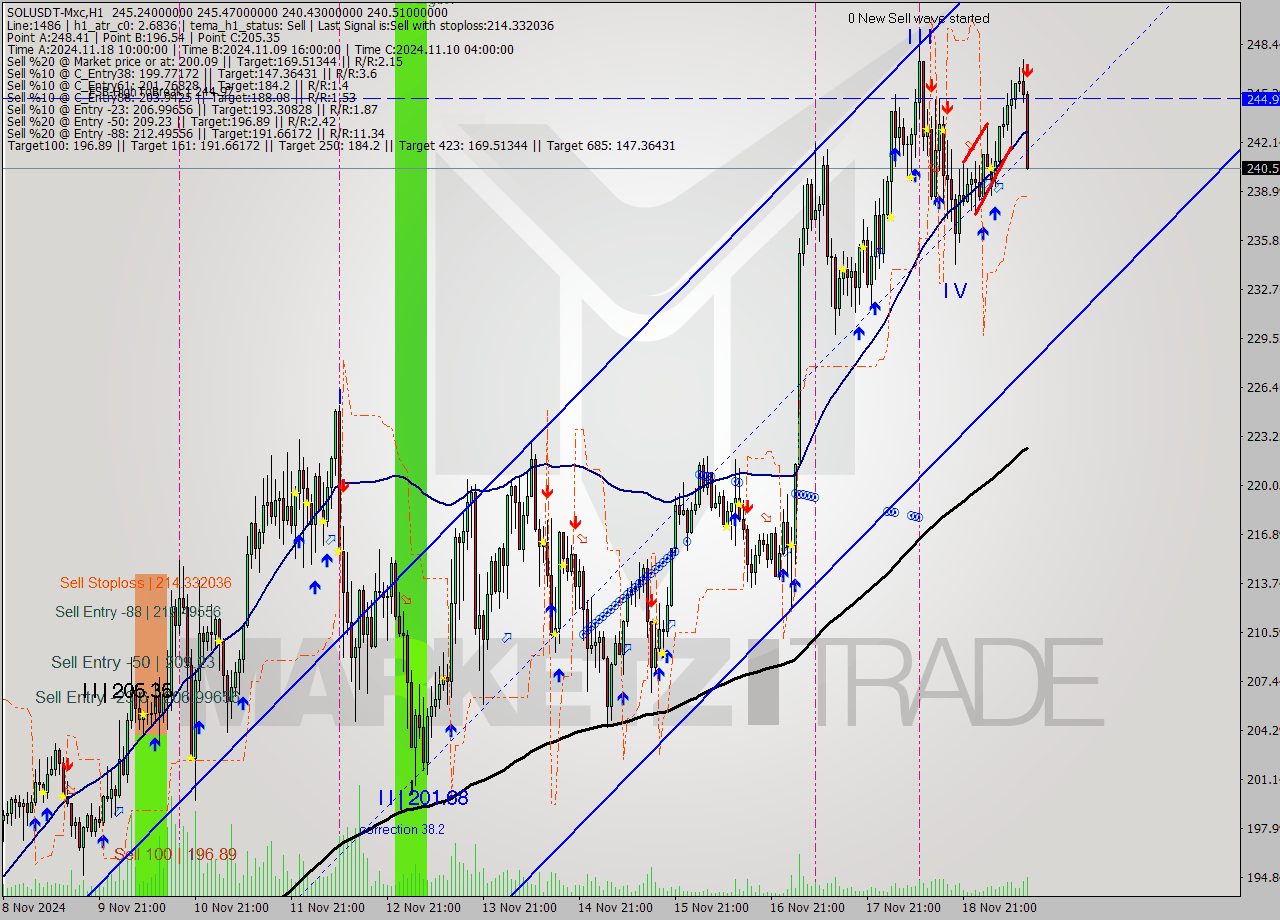Click the 'Sell 100 | 196.89' label
1280x920 pixels.
pos(175,854)
